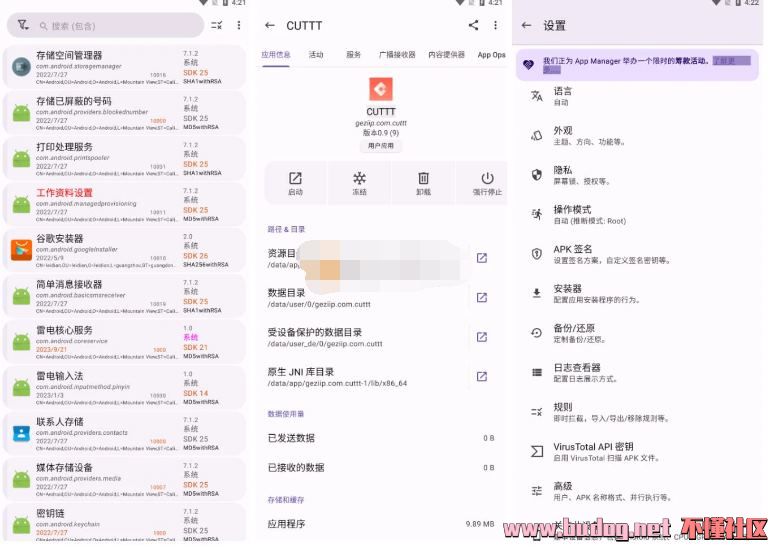
Task: Open the 资源目录 path icon
Action: 482,258
